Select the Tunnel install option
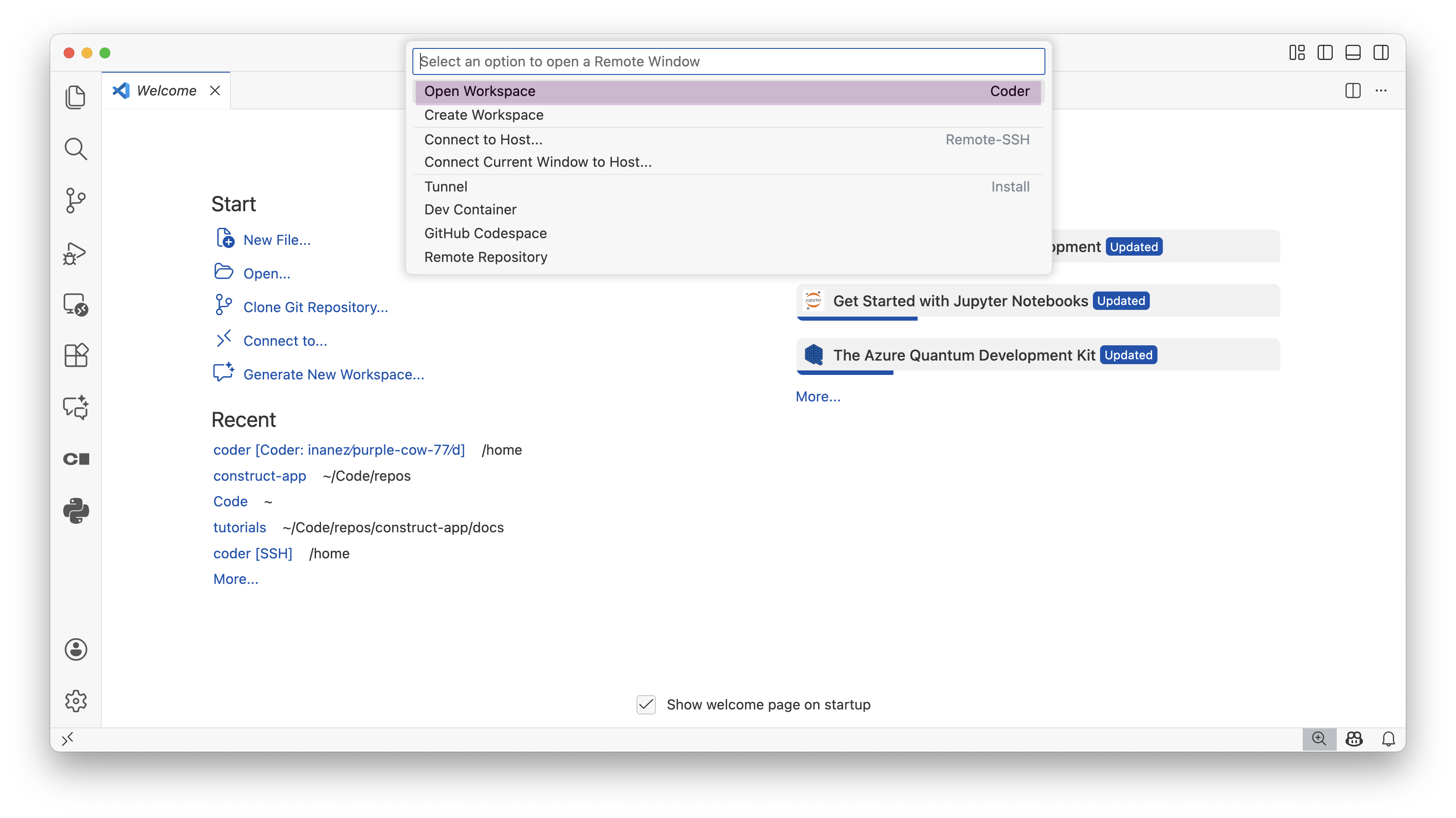 728,187
